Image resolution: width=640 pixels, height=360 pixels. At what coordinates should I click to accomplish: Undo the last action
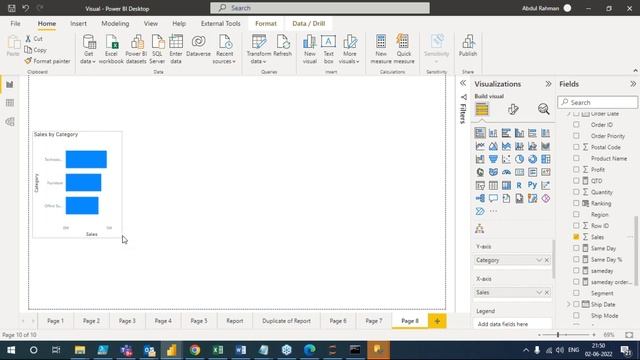point(26,8)
